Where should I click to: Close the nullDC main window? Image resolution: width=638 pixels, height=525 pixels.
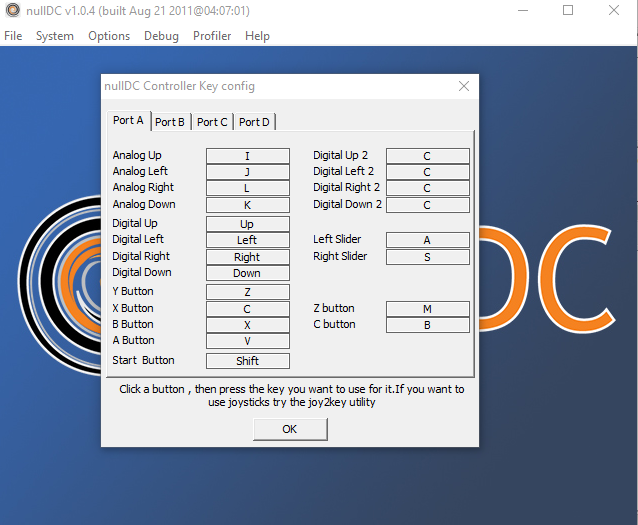coord(614,10)
